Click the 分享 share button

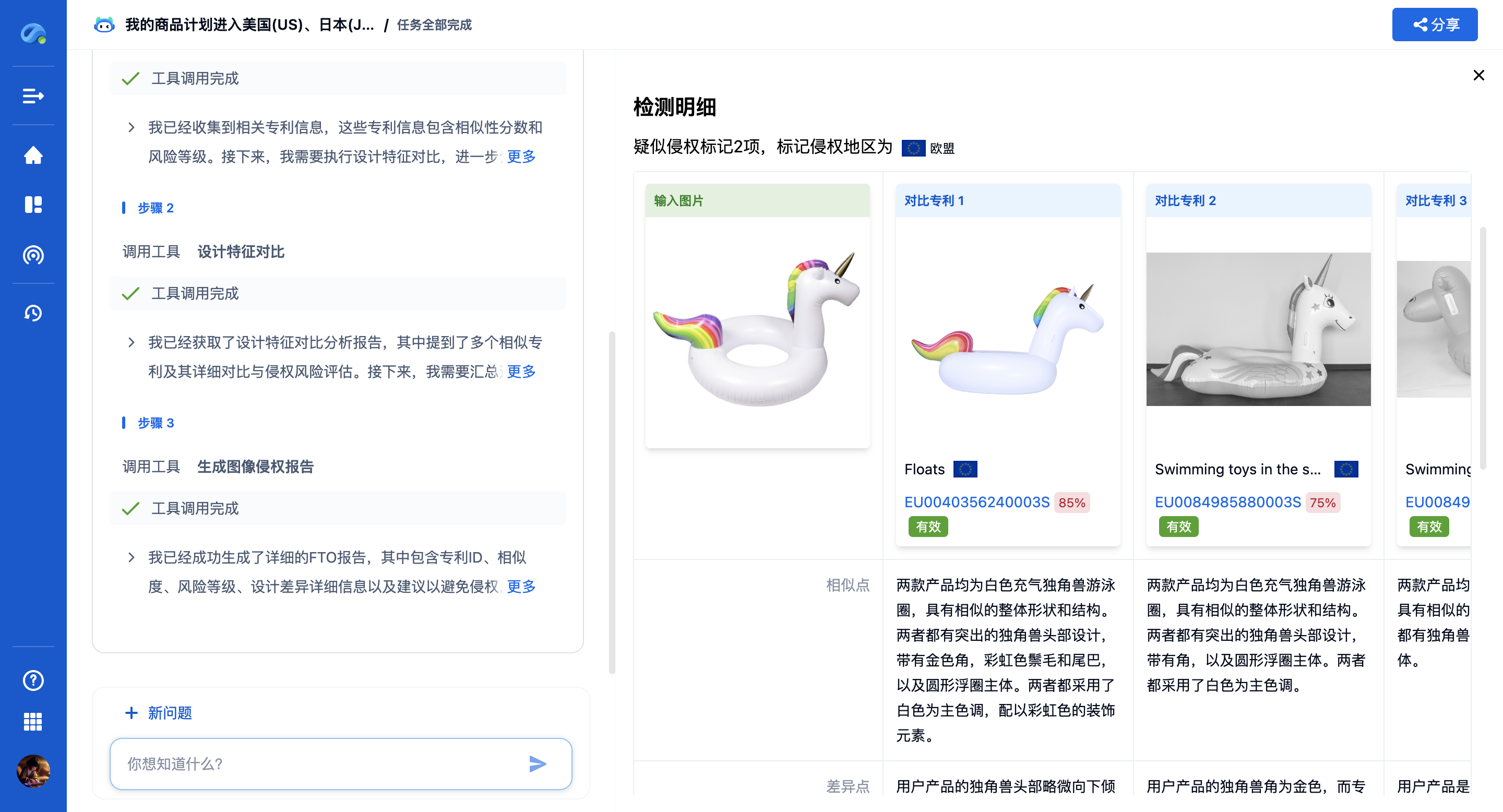1434,25
